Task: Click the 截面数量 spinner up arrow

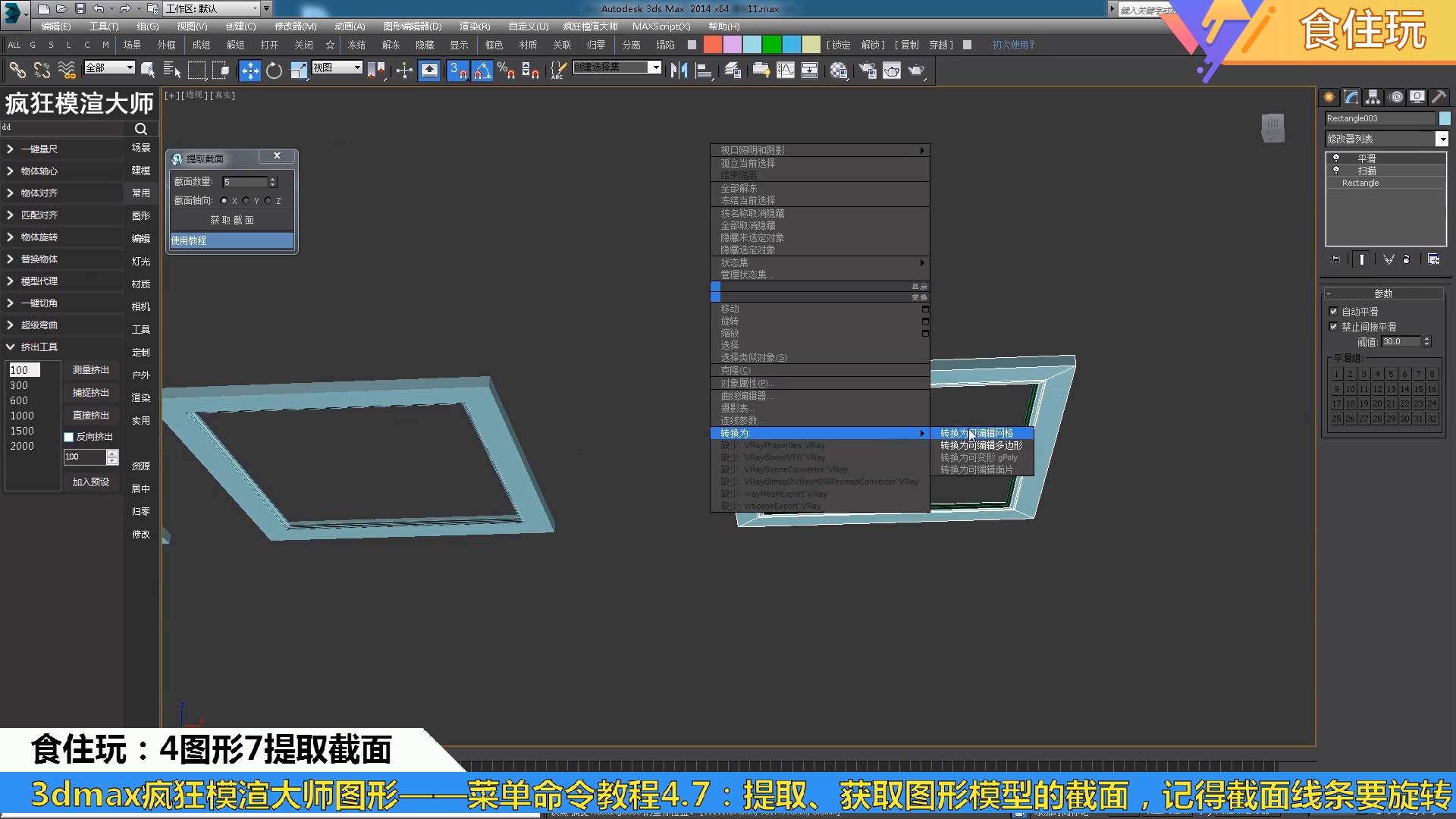Action: click(x=273, y=179)
